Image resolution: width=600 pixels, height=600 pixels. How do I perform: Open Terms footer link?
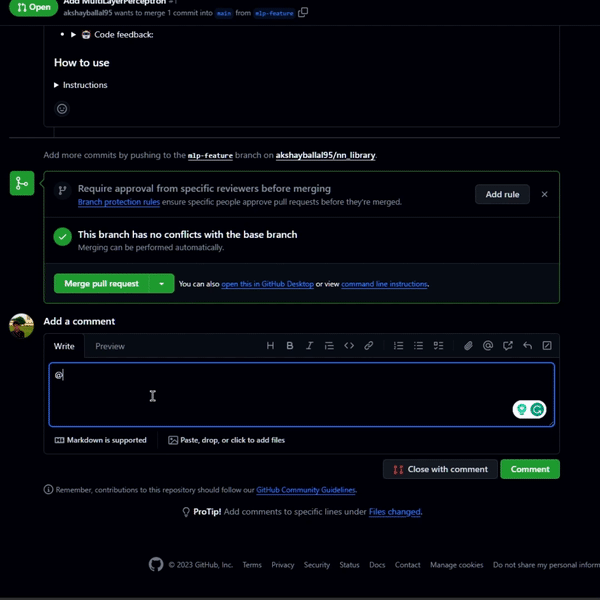pyautogui.click(x=252, y=565)
